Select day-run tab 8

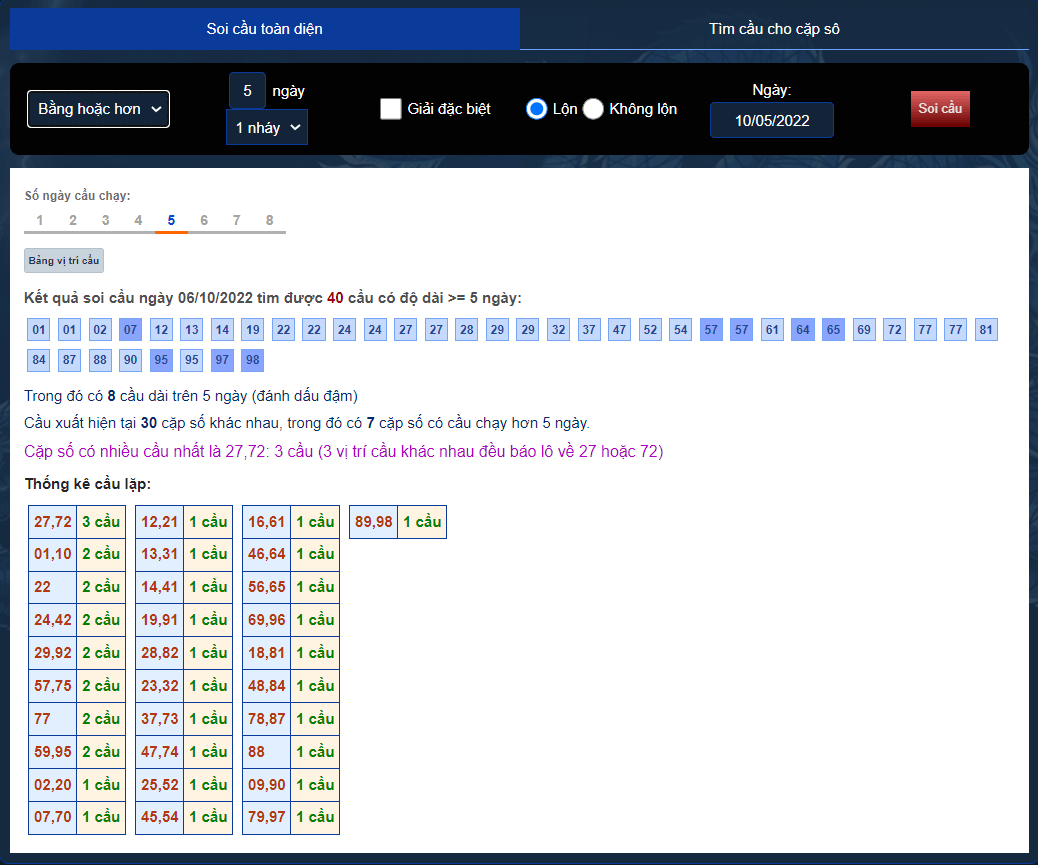click(269, 220)
